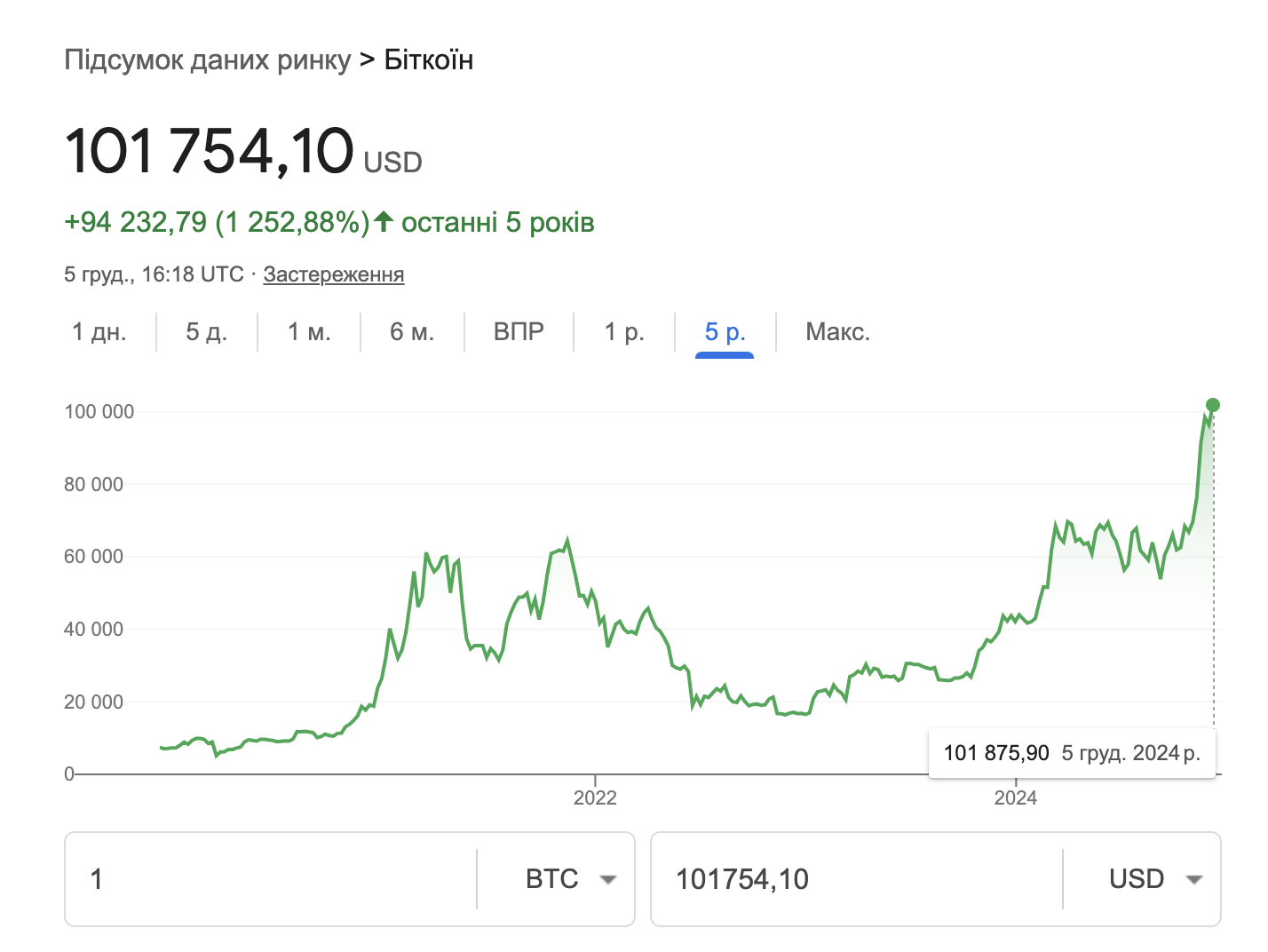The height and width of the screenshot is (952, 1268).
Task: Click the 2024 marker on time axis
Action: click(1015, 797)
